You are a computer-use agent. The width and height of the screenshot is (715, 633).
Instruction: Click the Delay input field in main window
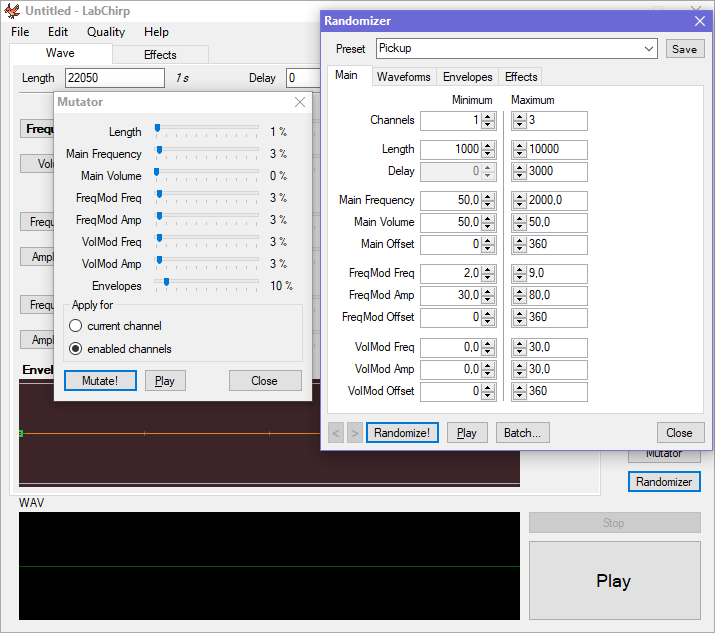click(303, 78)
